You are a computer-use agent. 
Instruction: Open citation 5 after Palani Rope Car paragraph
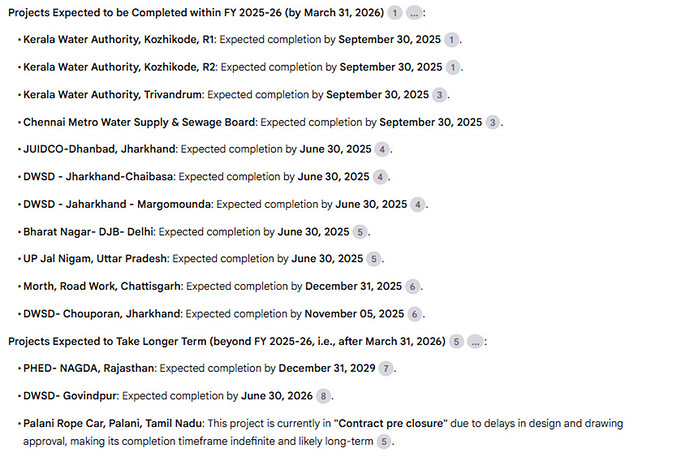coord(384,442)
